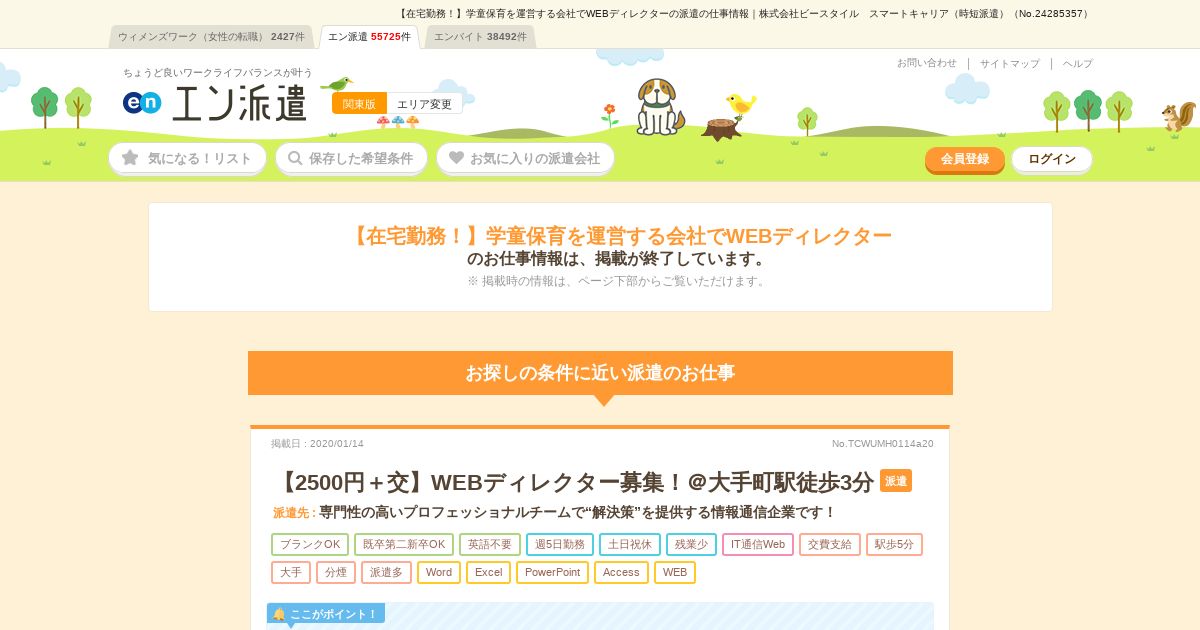
Task: Select the エン派遣 55725件 tab
Action: click(x=369, y=37)
